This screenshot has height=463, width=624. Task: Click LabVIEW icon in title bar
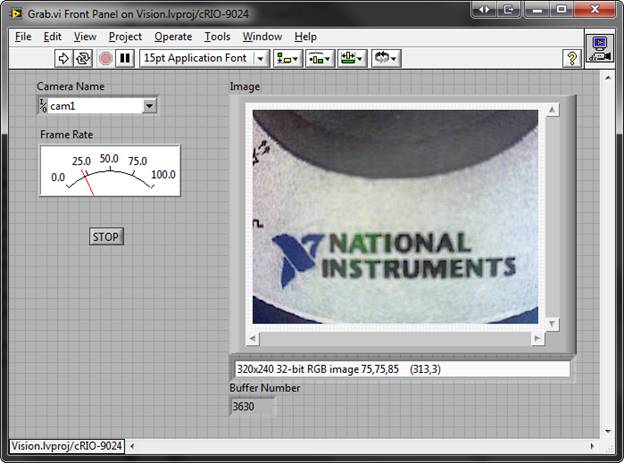coord(16,14)
